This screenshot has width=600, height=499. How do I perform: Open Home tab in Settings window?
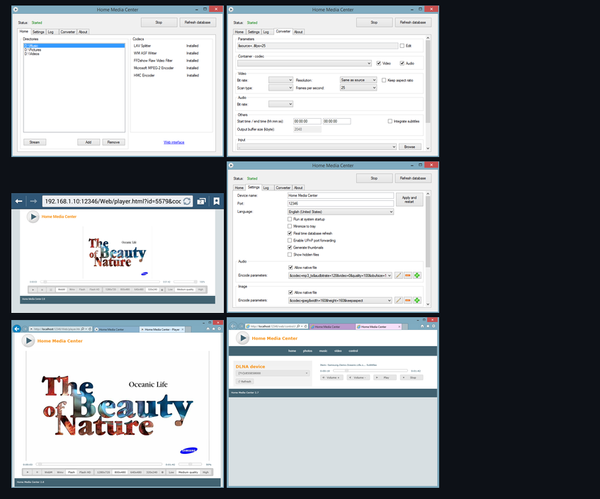(x=239, y=188)
